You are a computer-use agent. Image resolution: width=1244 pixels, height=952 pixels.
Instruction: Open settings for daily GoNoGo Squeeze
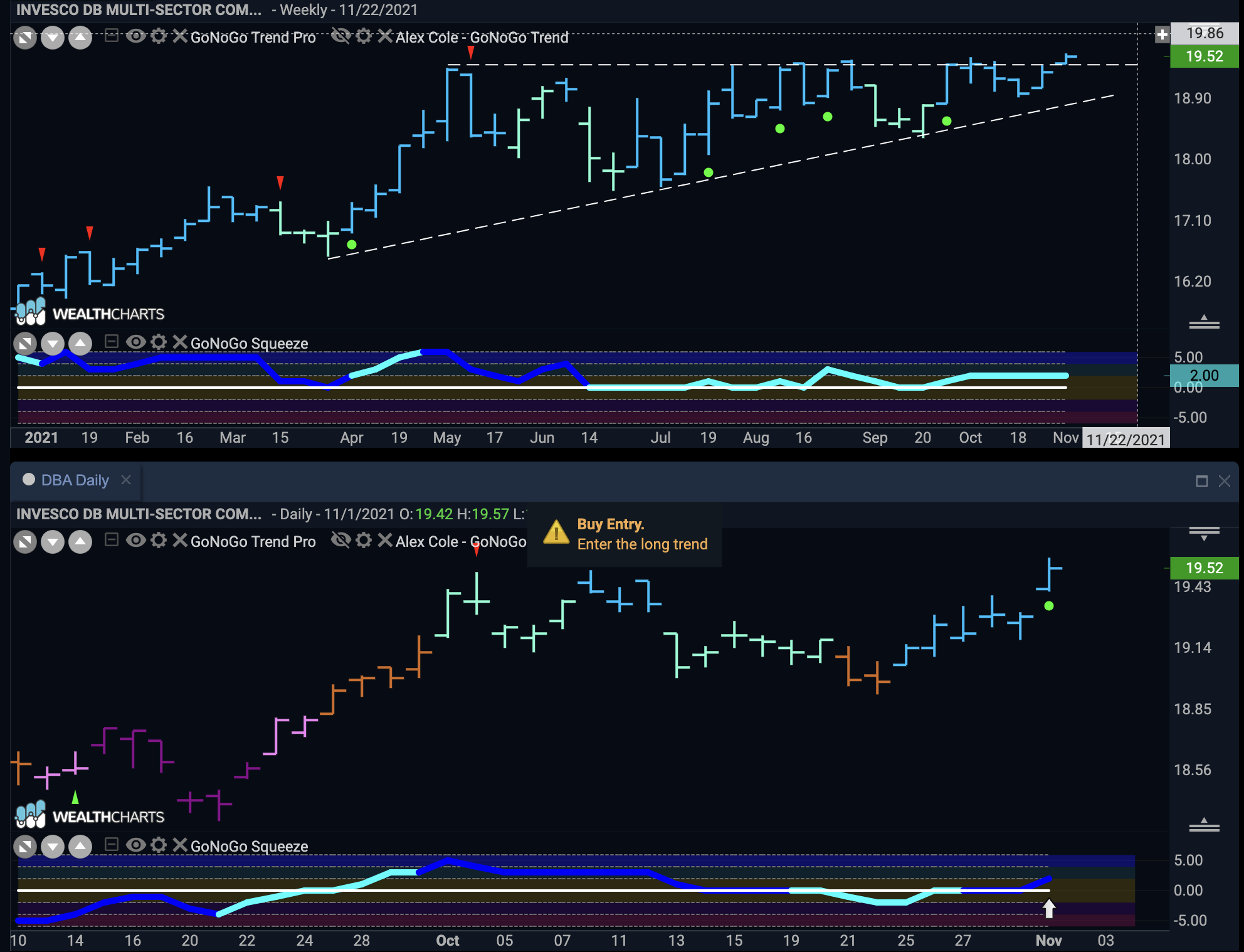(159, 845)
